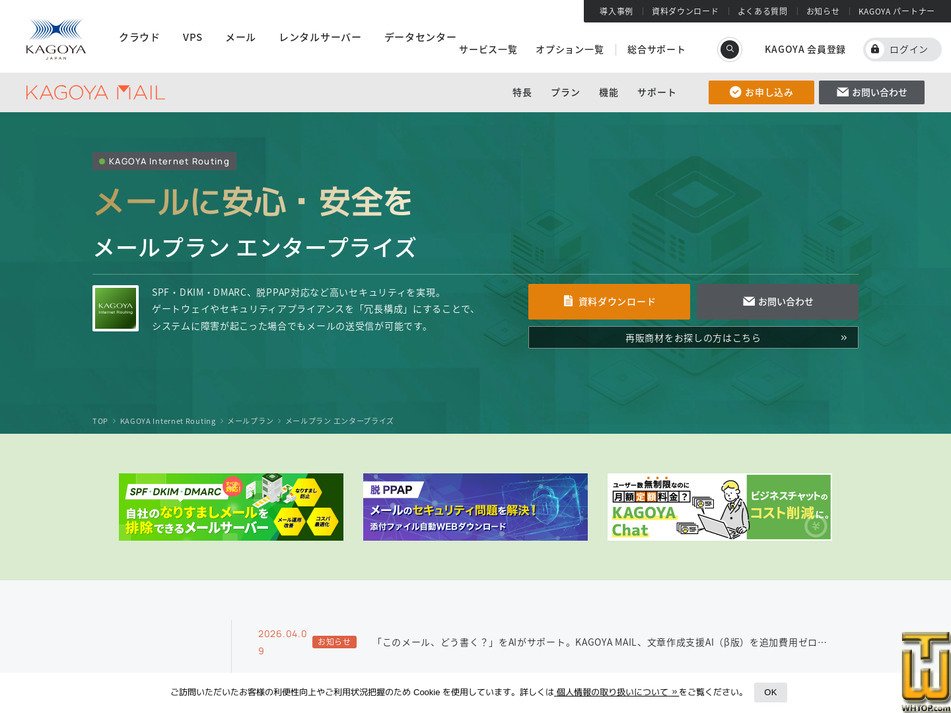Click メールプラン breadcrumb
The width and height of the screenshot is (951, 713).
[x=250, y=421]
